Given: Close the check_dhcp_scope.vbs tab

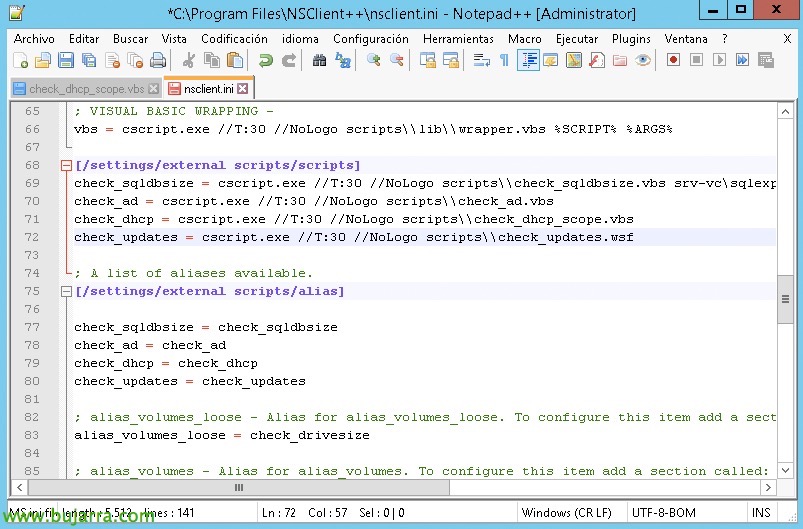Looking at the screenshot, I should coord(153,89).
